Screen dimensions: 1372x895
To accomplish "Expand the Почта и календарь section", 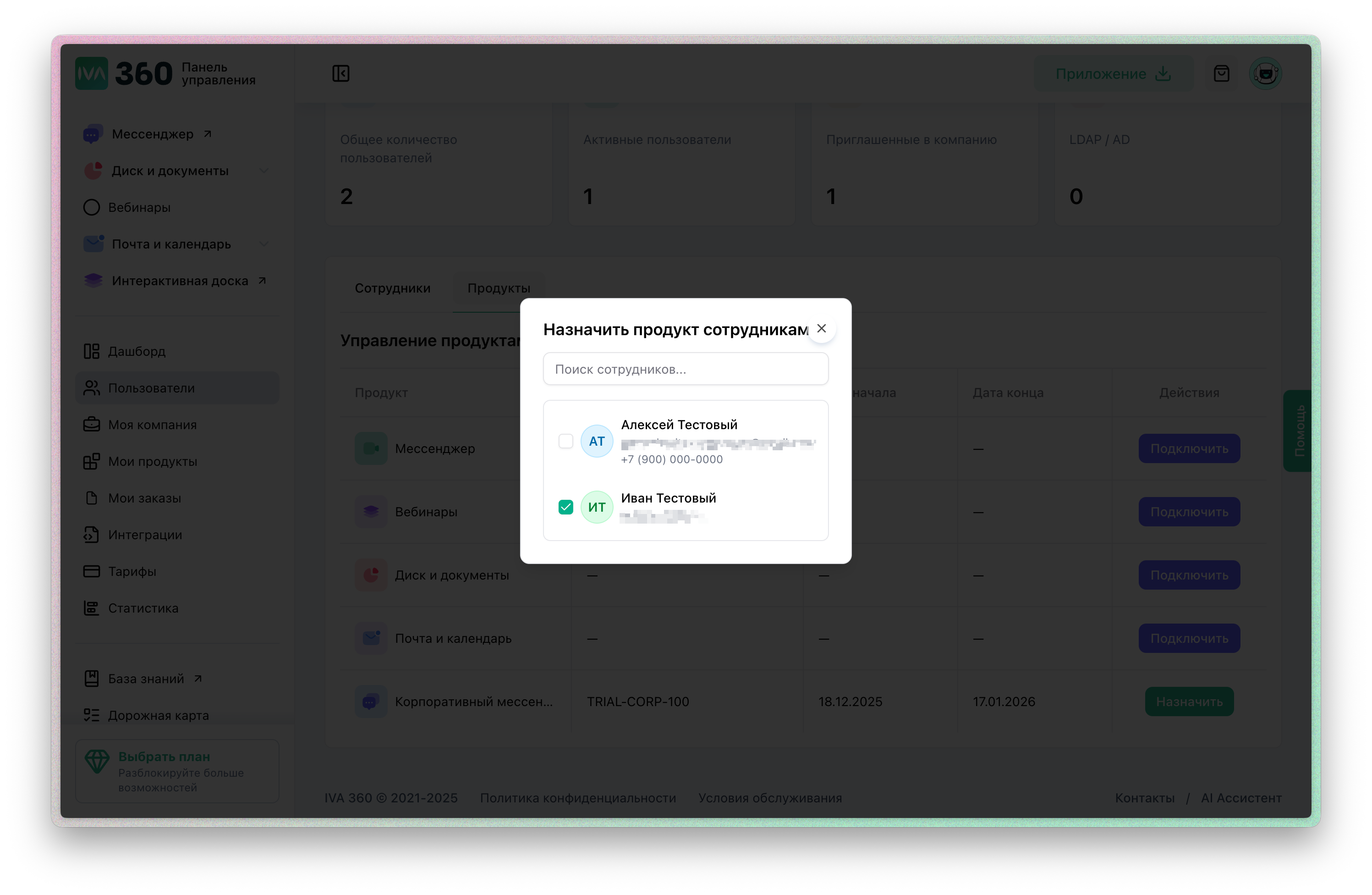I will pyautogui.click(x=264, y=244).
